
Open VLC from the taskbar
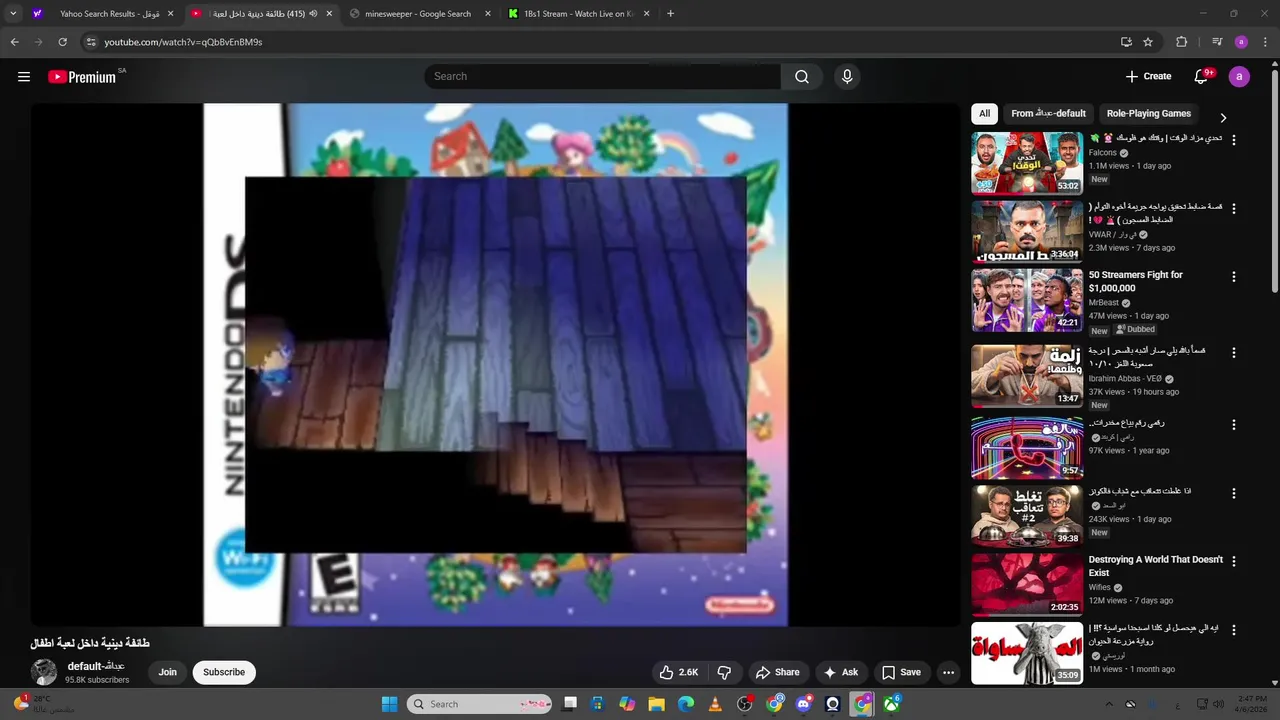[x=715, y=704]
